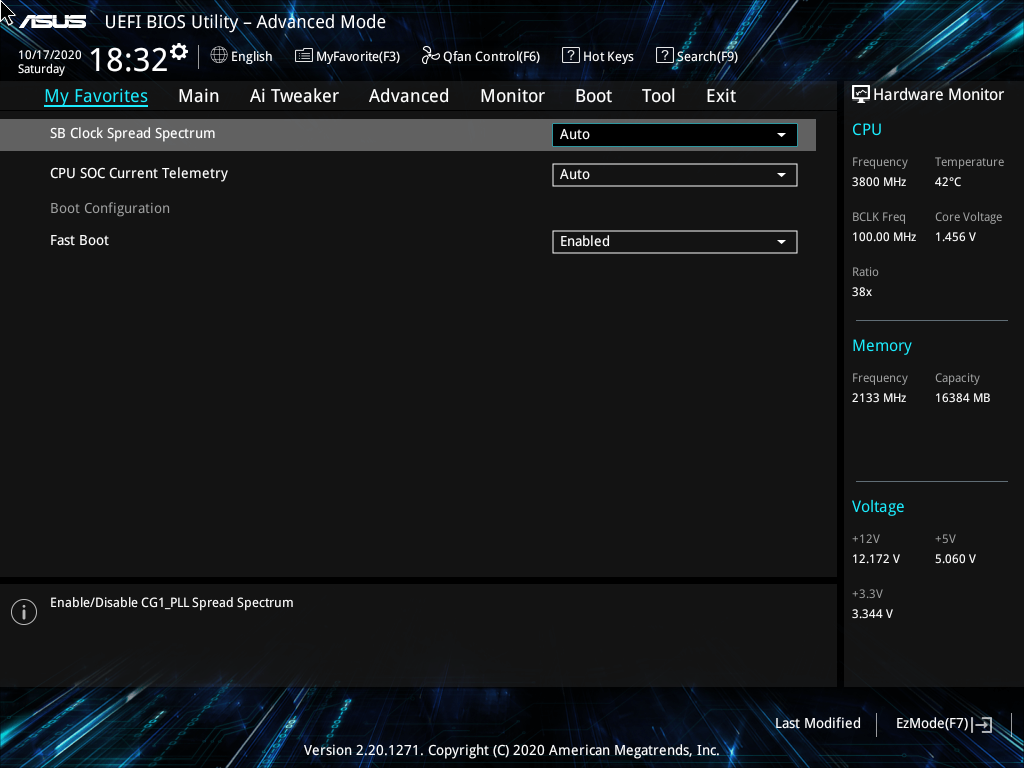
Task: Go to the Monitor tab
Action: coord(513,96)
